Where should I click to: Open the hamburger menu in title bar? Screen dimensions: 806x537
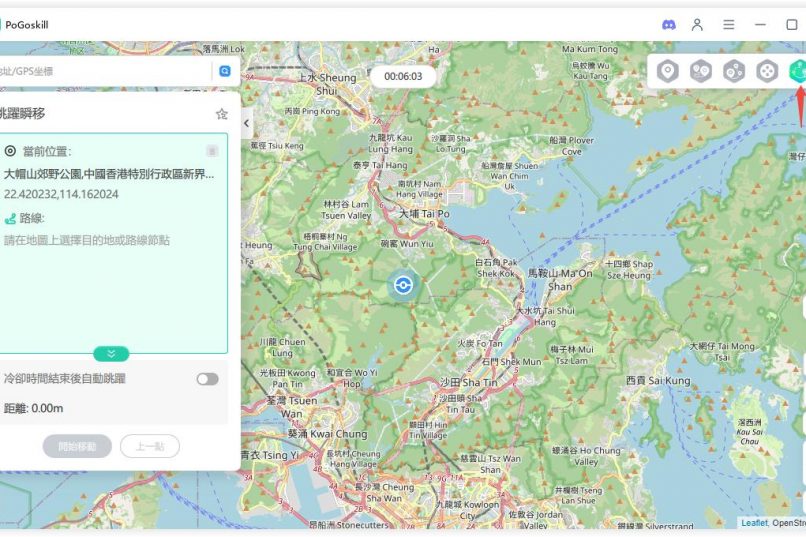point(729,24)
